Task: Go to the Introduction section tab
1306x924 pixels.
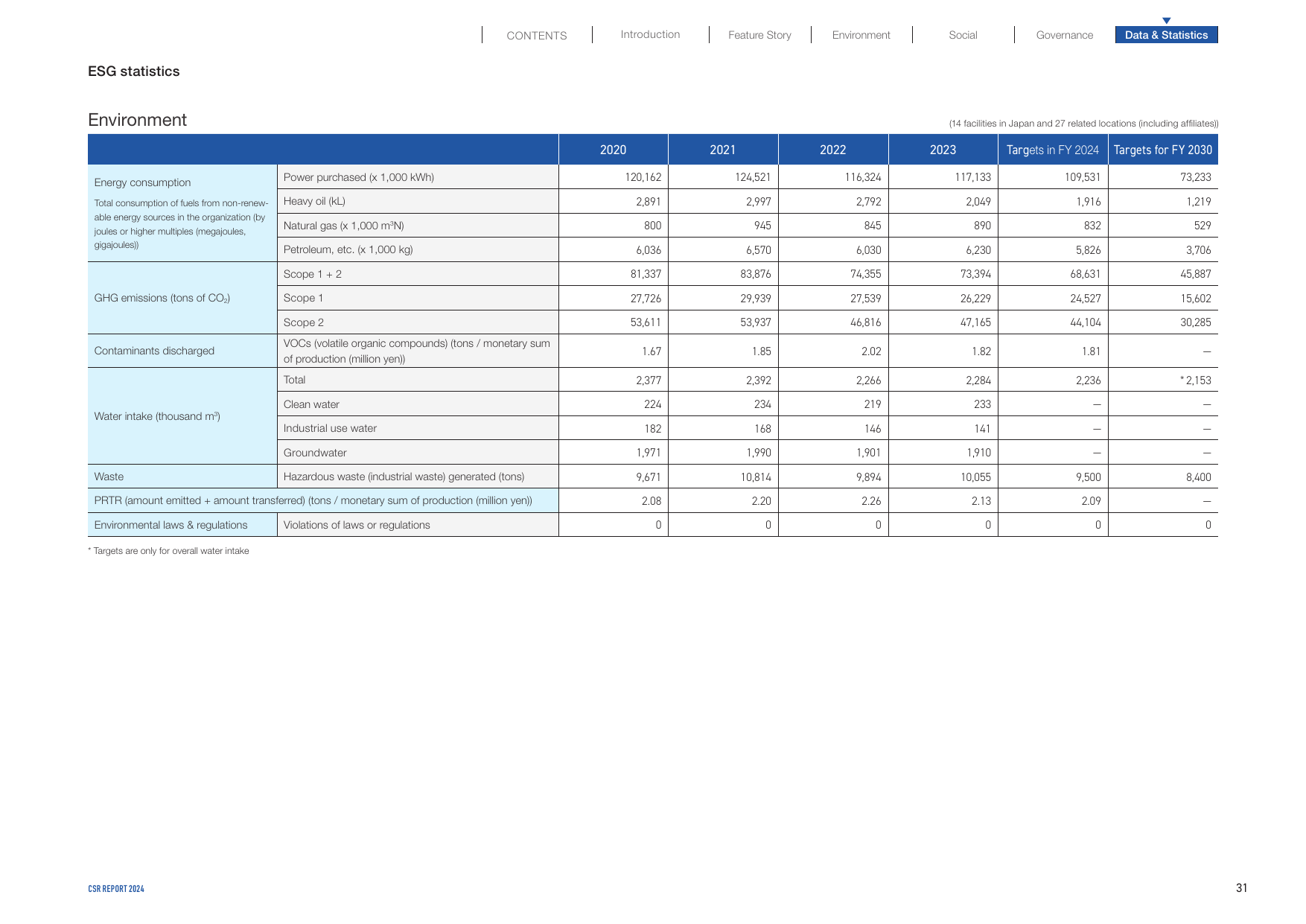Action: coord(650,34)
